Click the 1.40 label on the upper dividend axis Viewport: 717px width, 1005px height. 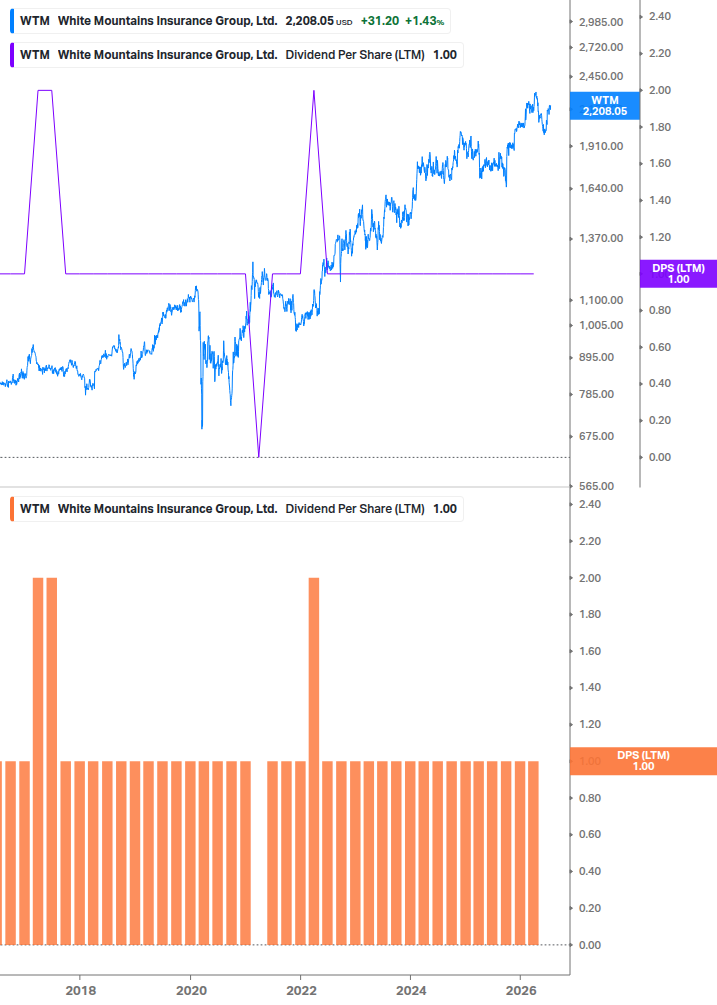point(660,201)
